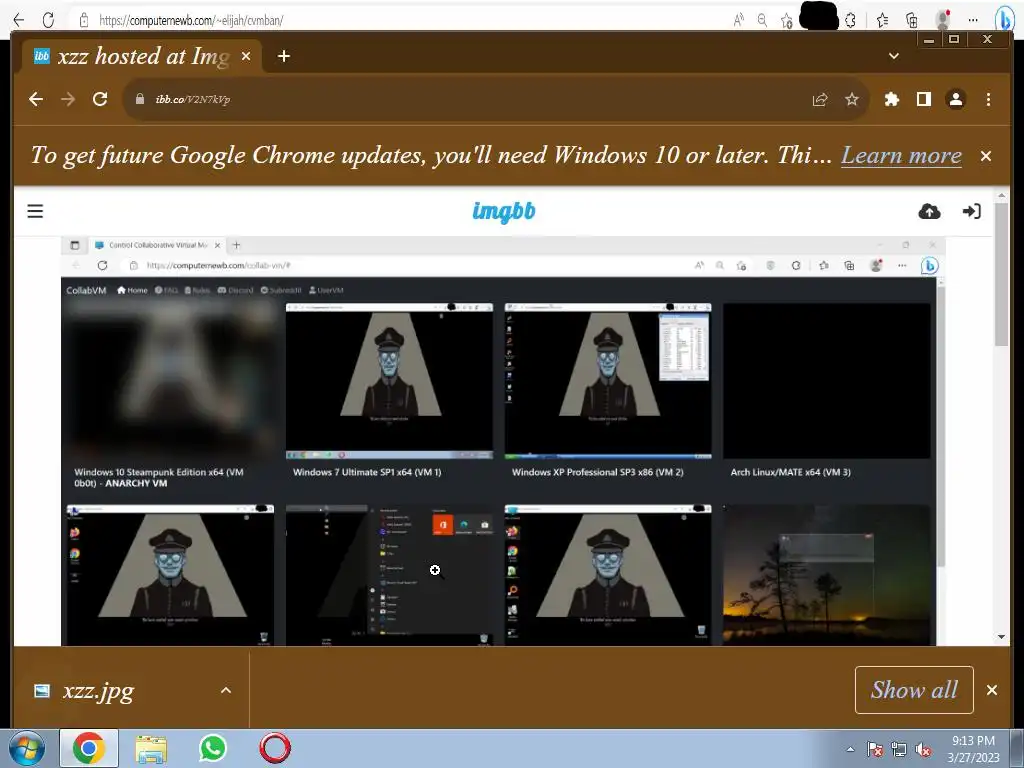The height and width of the screenshot is (768, 1024).
Task: Open Edge profile avatar
Action: [942, 20]
